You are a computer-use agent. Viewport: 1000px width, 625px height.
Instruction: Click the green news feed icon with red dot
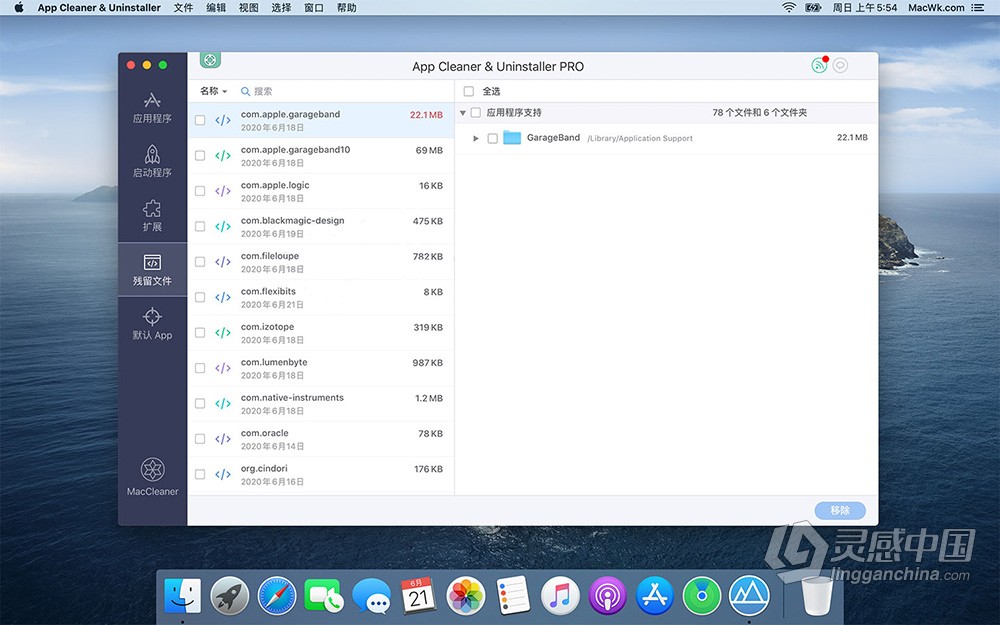pos(820,64)
